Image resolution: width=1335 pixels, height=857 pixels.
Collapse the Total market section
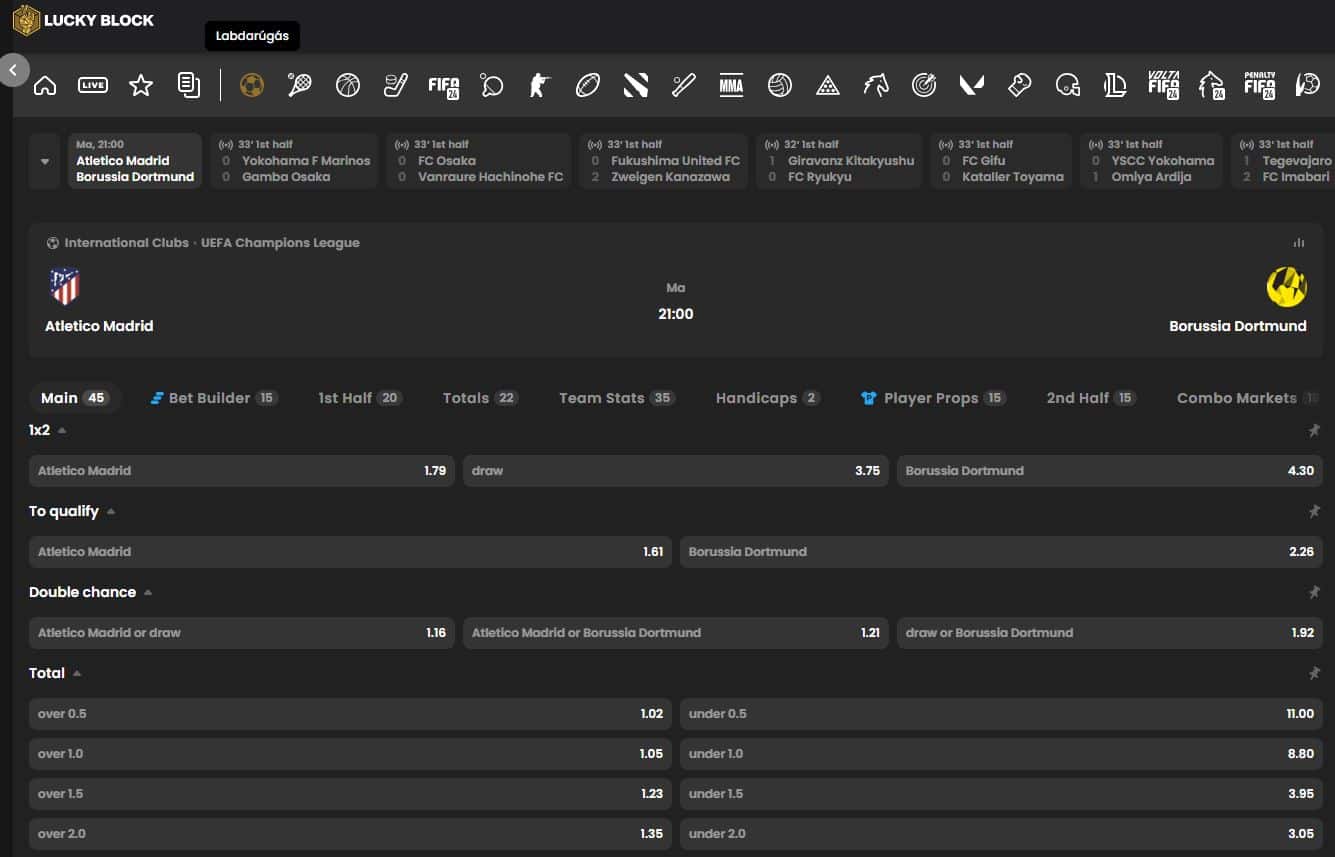(77, 673)
